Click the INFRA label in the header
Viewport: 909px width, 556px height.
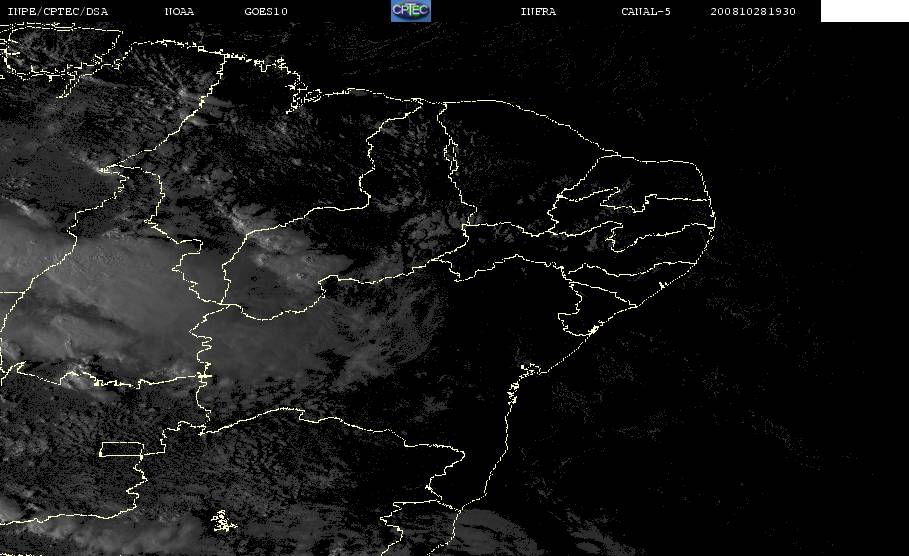[x=538, y=12]
